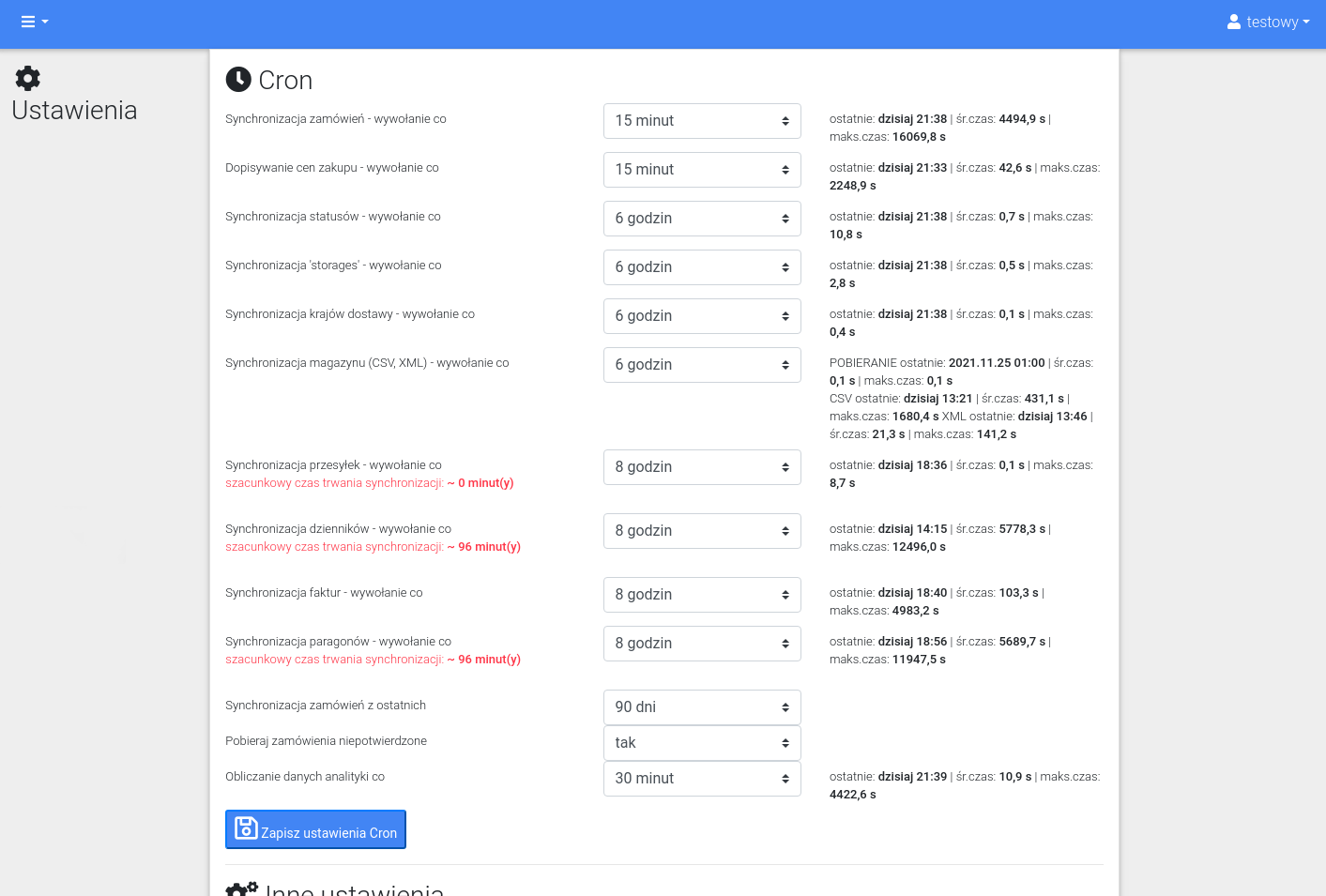1326x896 pixels.
Task: Click the user profile icon
Action: (1234, 22)
